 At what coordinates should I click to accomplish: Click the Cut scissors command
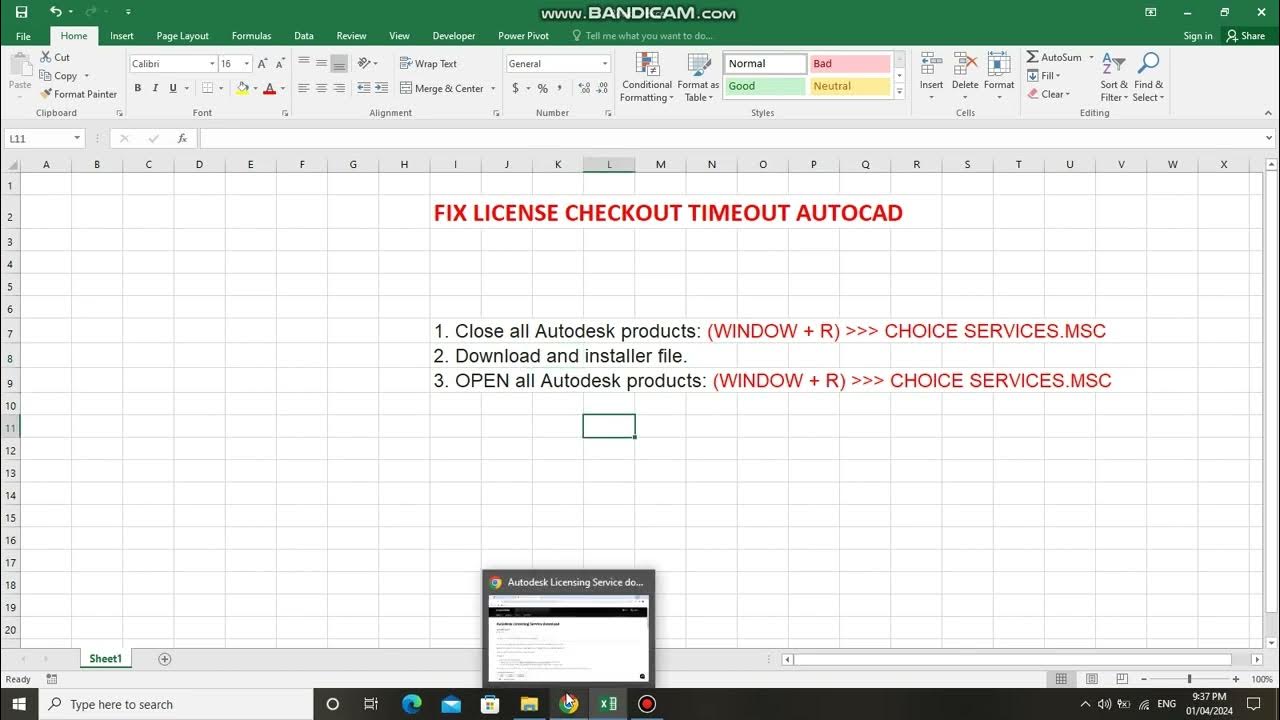(55, 57)
